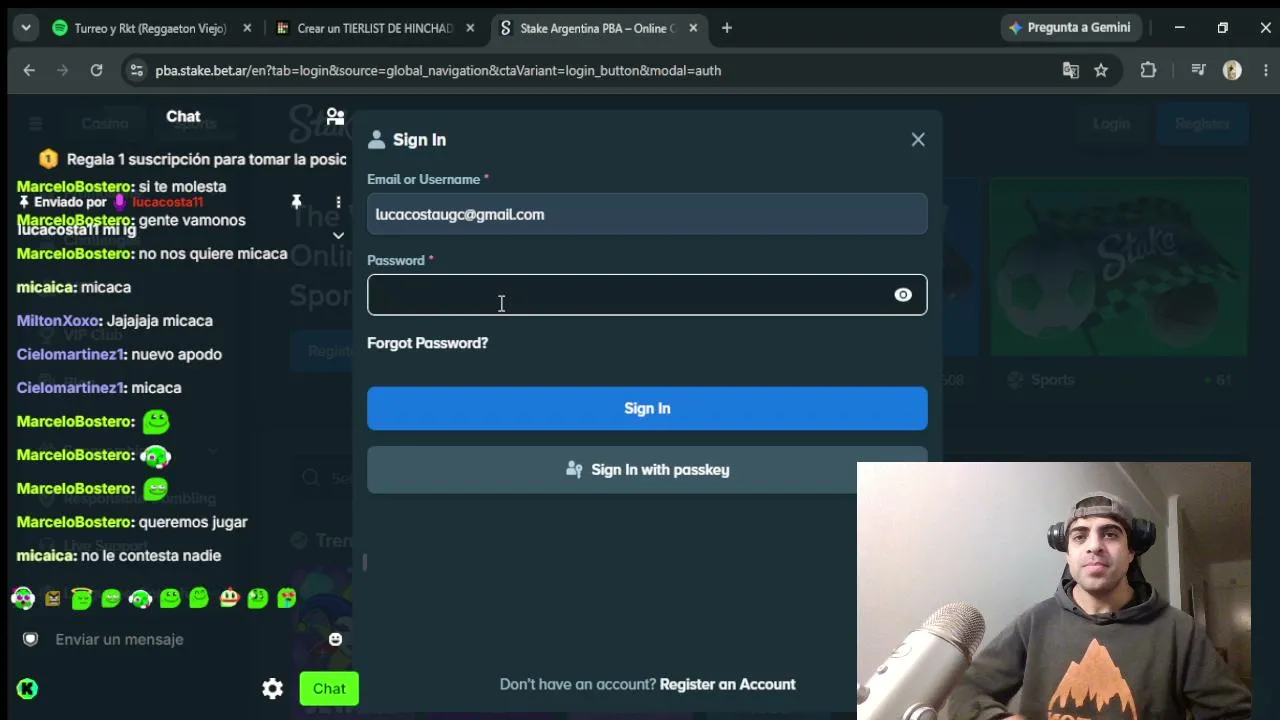Click the blue Sign In button
The height and width of the screenshot is (720, 1280).
point(647,408)
